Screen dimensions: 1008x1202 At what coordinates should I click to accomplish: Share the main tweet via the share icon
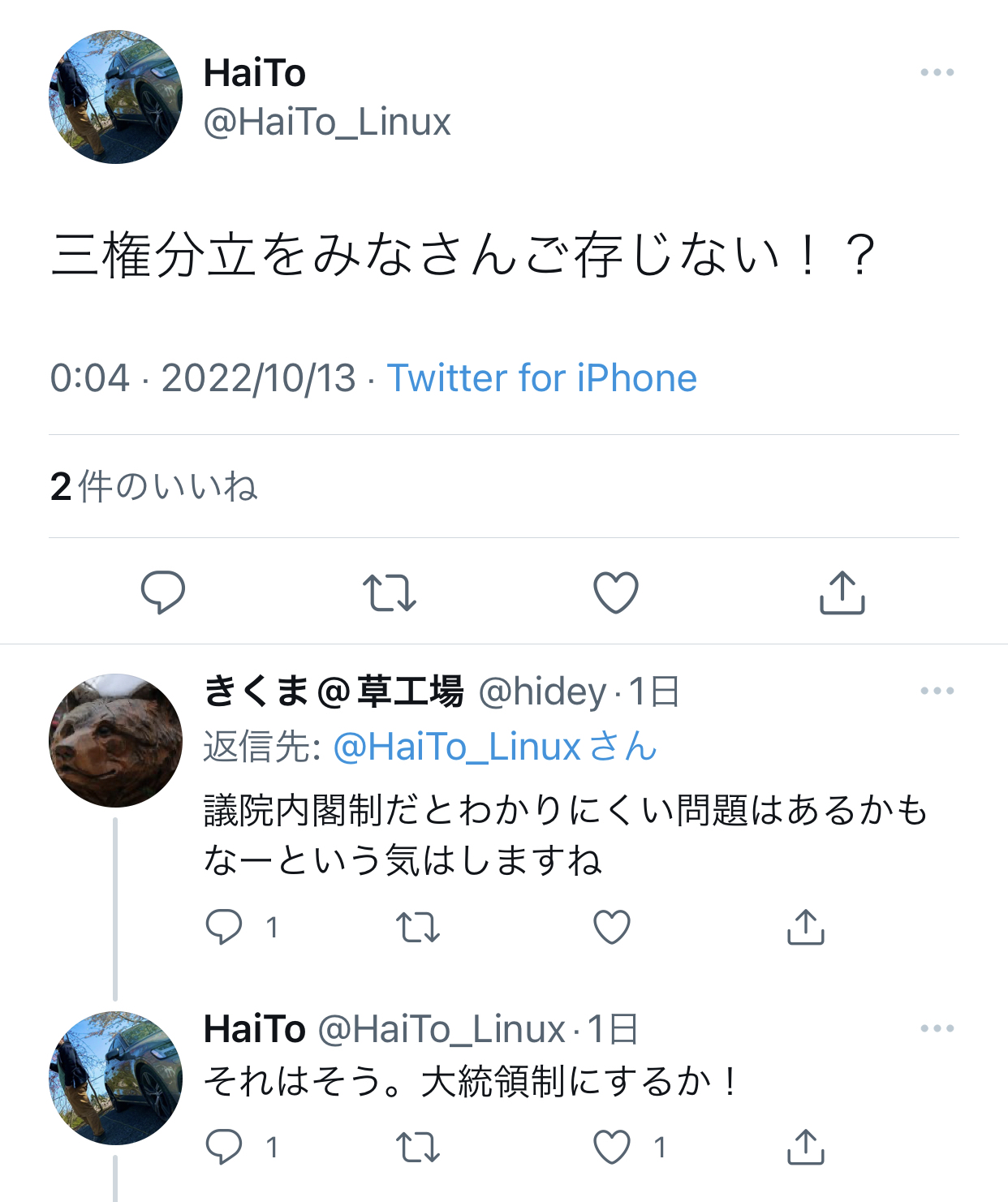pyautogui.click(x=842, y=592)
